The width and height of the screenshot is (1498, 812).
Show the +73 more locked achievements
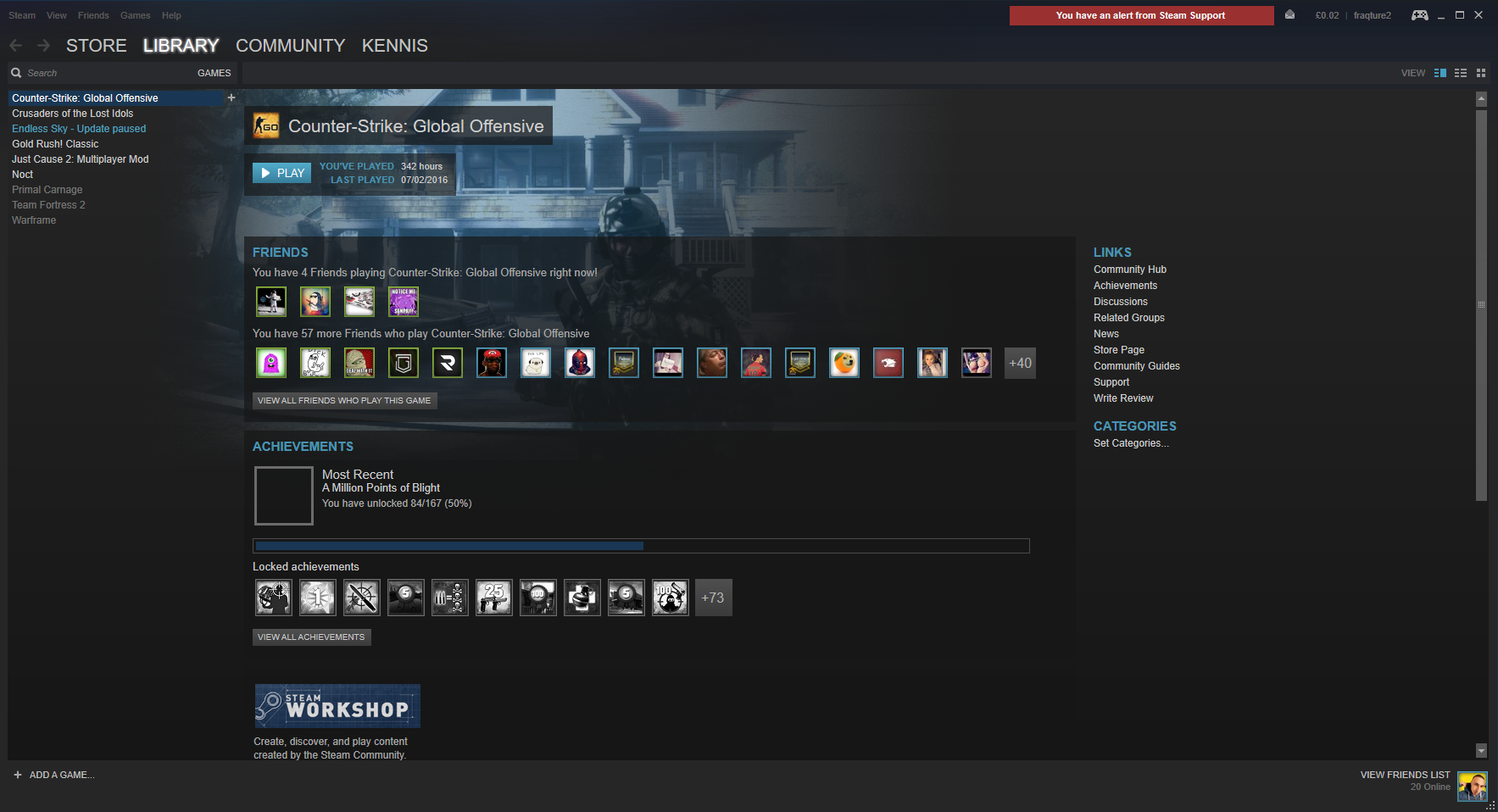[714, 598]
